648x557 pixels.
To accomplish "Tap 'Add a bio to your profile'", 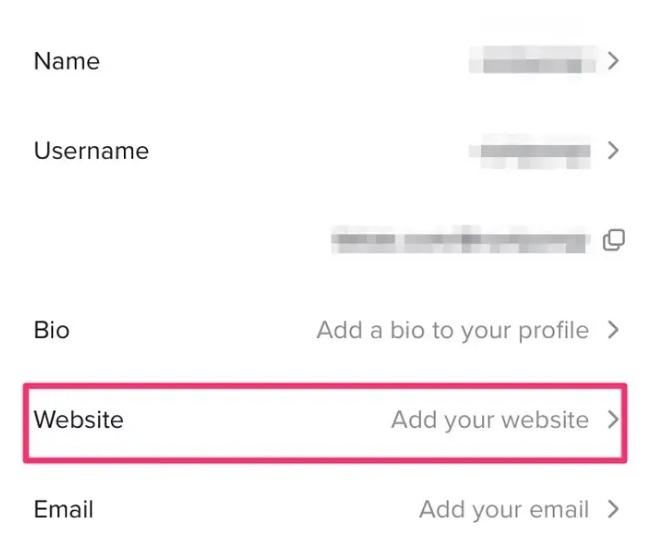I will pyautogui.click(x=453, y=331).
